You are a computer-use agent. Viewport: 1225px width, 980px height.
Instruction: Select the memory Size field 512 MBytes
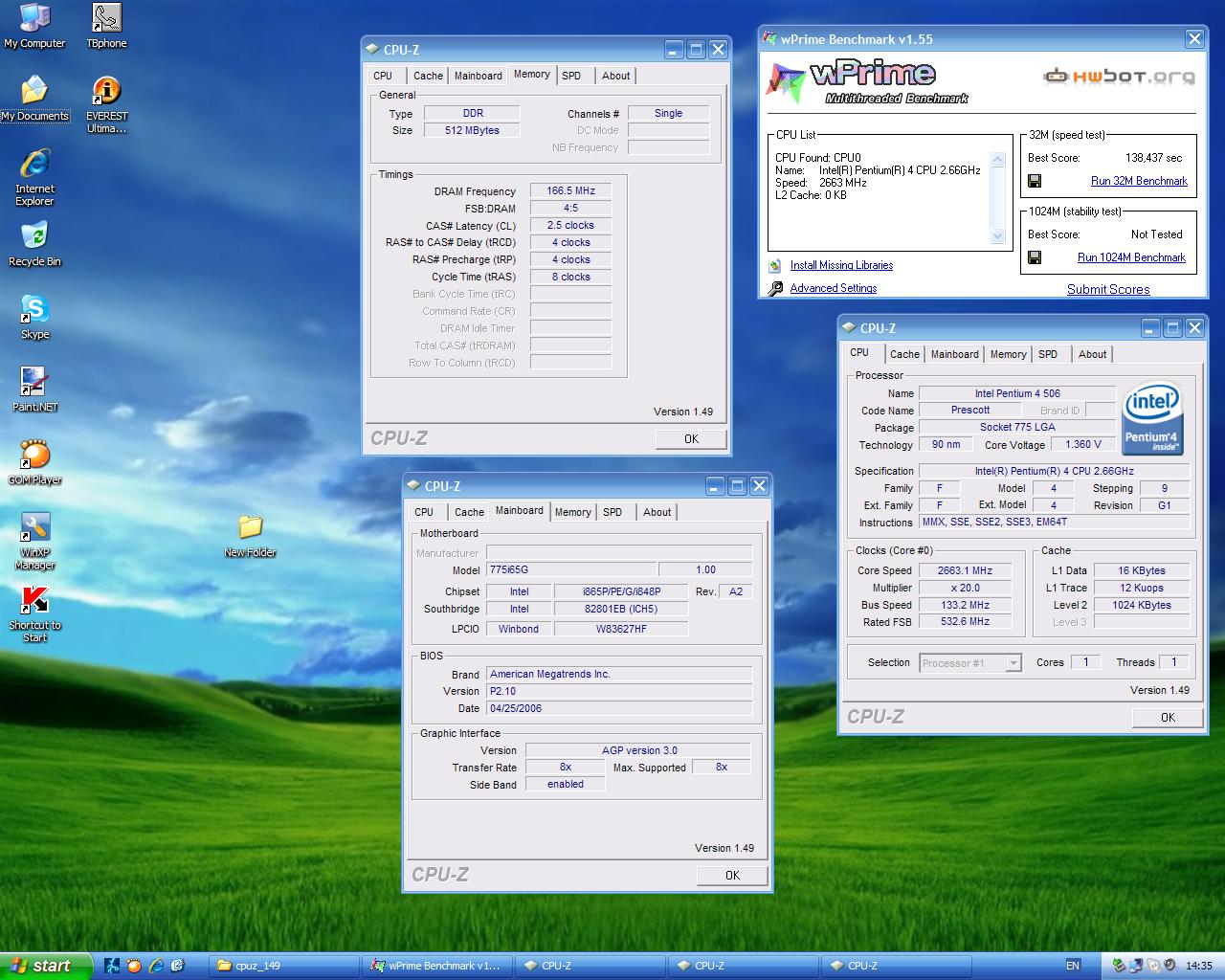click(x=472, y=130)
